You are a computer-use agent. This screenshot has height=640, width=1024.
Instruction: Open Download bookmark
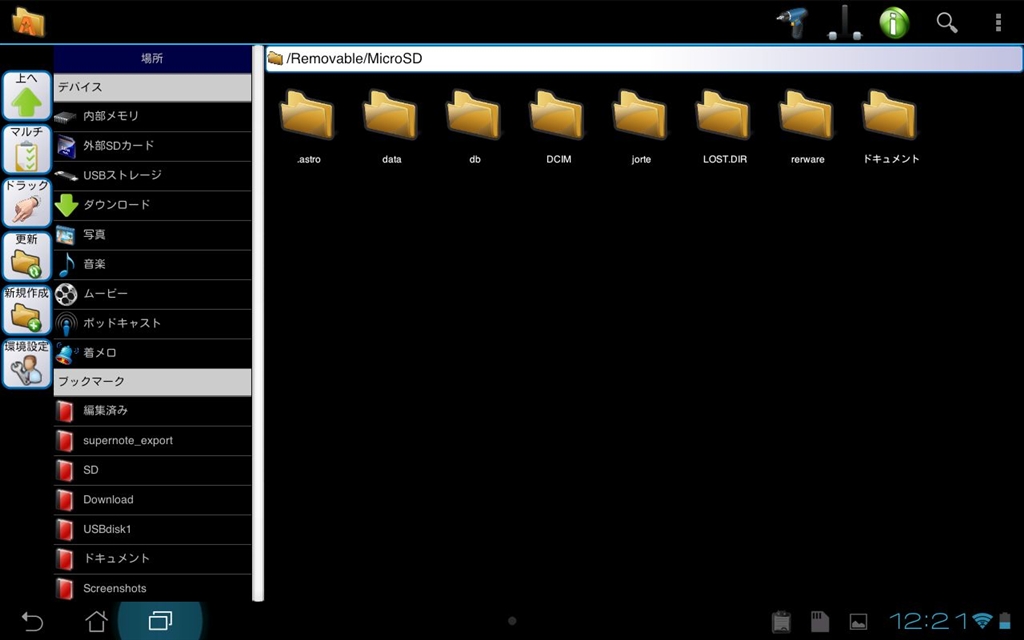[152, 500]
